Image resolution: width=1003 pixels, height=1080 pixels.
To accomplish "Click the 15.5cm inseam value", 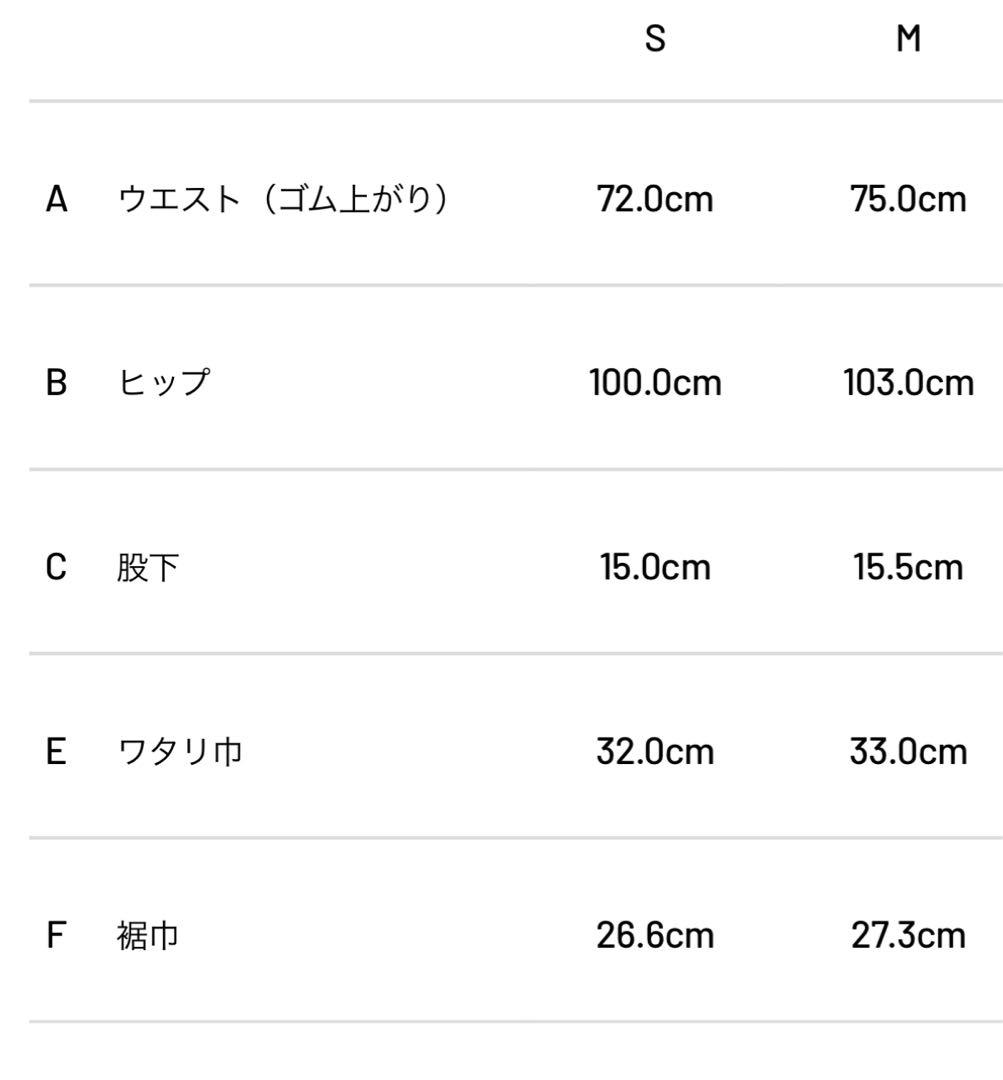I will [x=908, y=568].
